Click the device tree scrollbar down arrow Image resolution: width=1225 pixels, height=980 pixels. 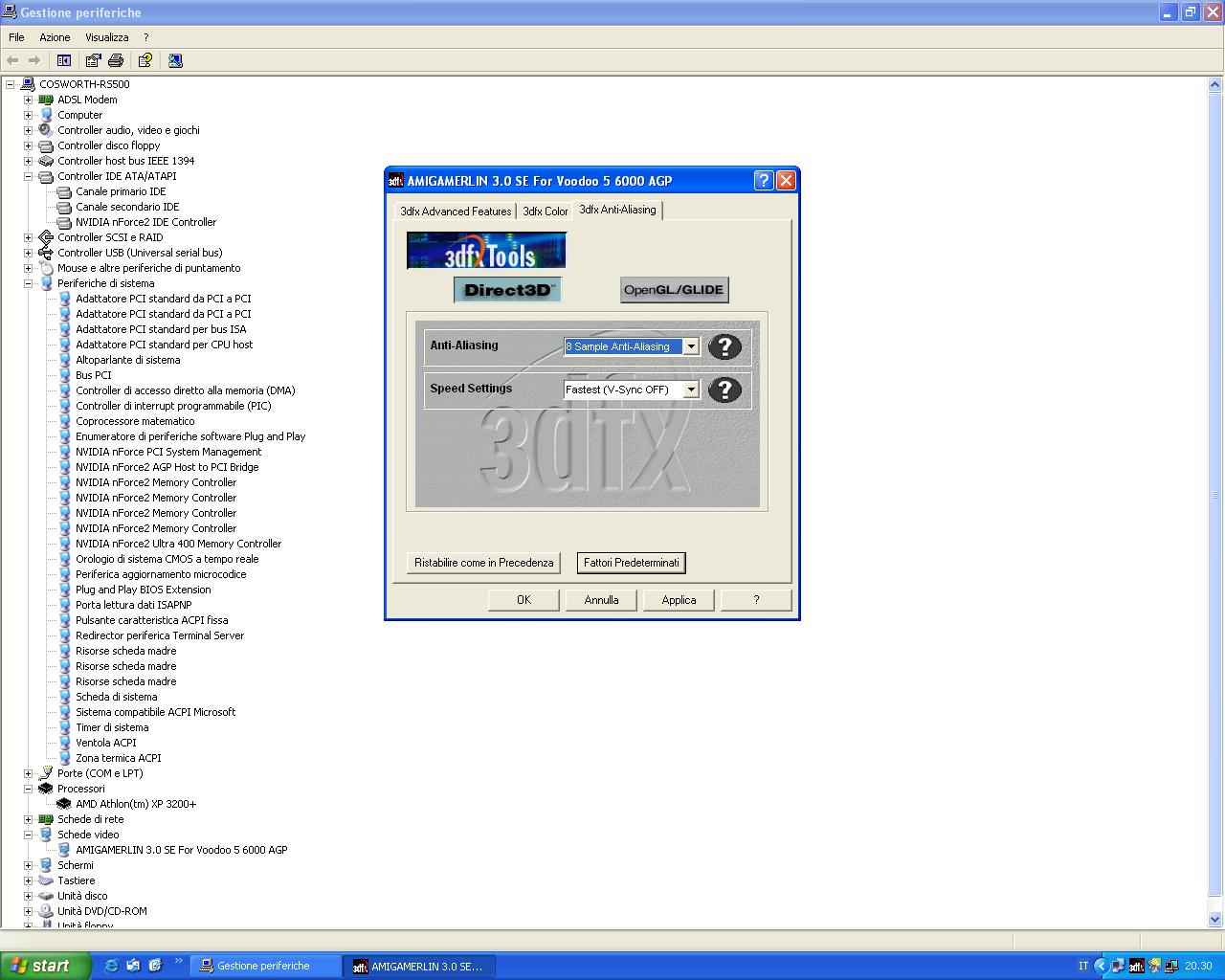point(1215,920)
